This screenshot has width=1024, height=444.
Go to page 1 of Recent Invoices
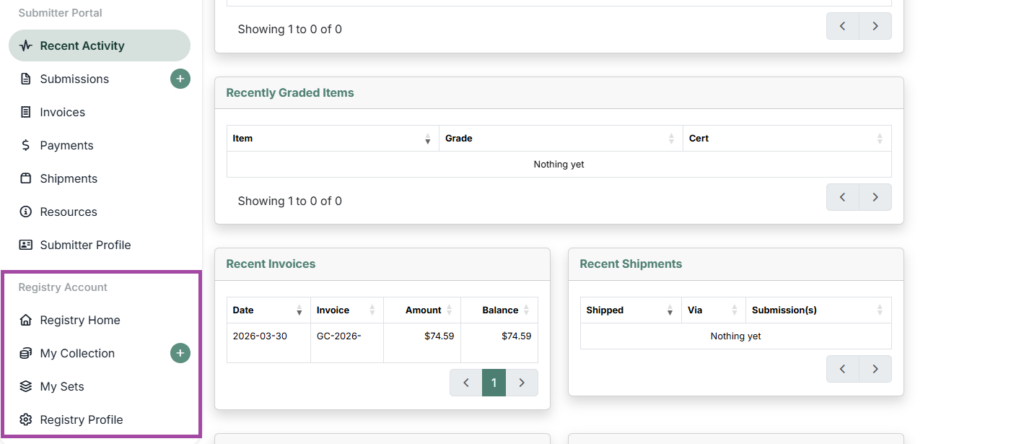494,383
